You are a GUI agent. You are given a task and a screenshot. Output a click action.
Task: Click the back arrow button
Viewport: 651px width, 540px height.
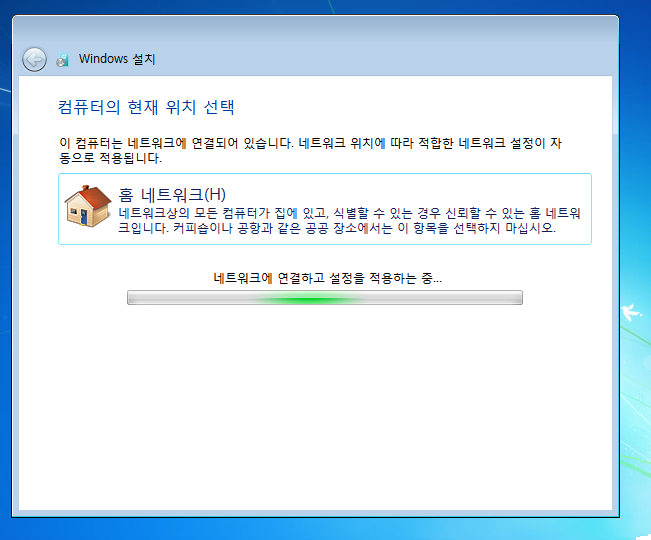(34, 59)
